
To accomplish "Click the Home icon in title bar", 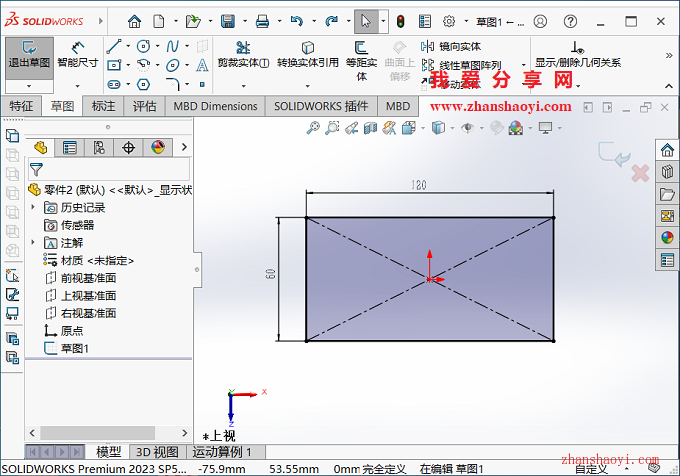I will (x=134, y=21).
